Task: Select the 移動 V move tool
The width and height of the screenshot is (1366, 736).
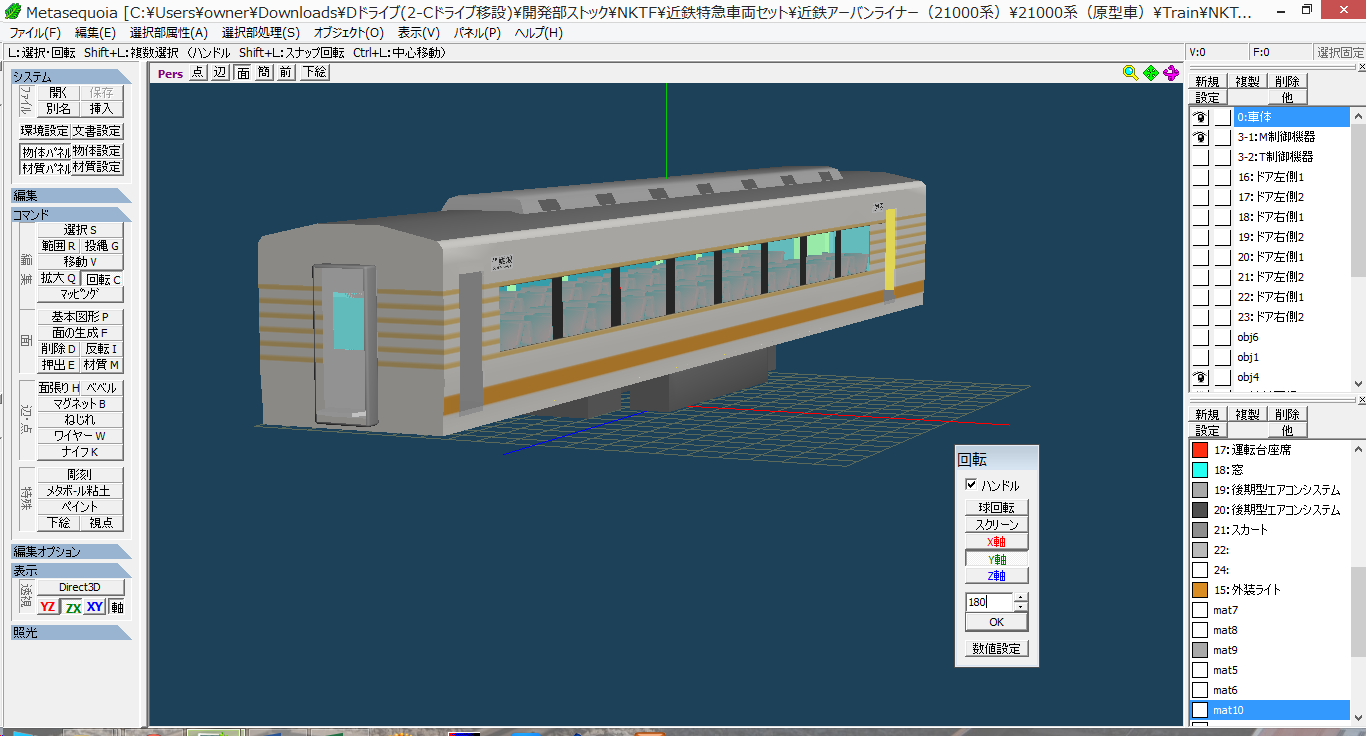Action: pos(80,262)
